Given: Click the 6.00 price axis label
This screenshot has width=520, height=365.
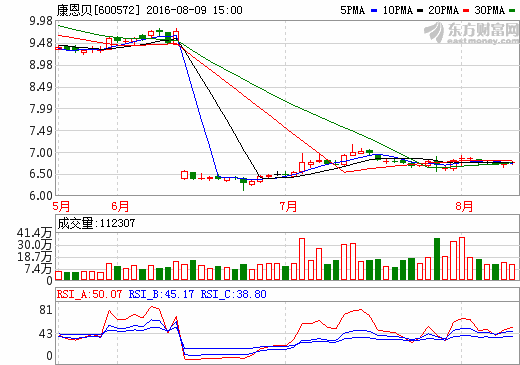Looking at the screenshot, I should tap(41, 196).
